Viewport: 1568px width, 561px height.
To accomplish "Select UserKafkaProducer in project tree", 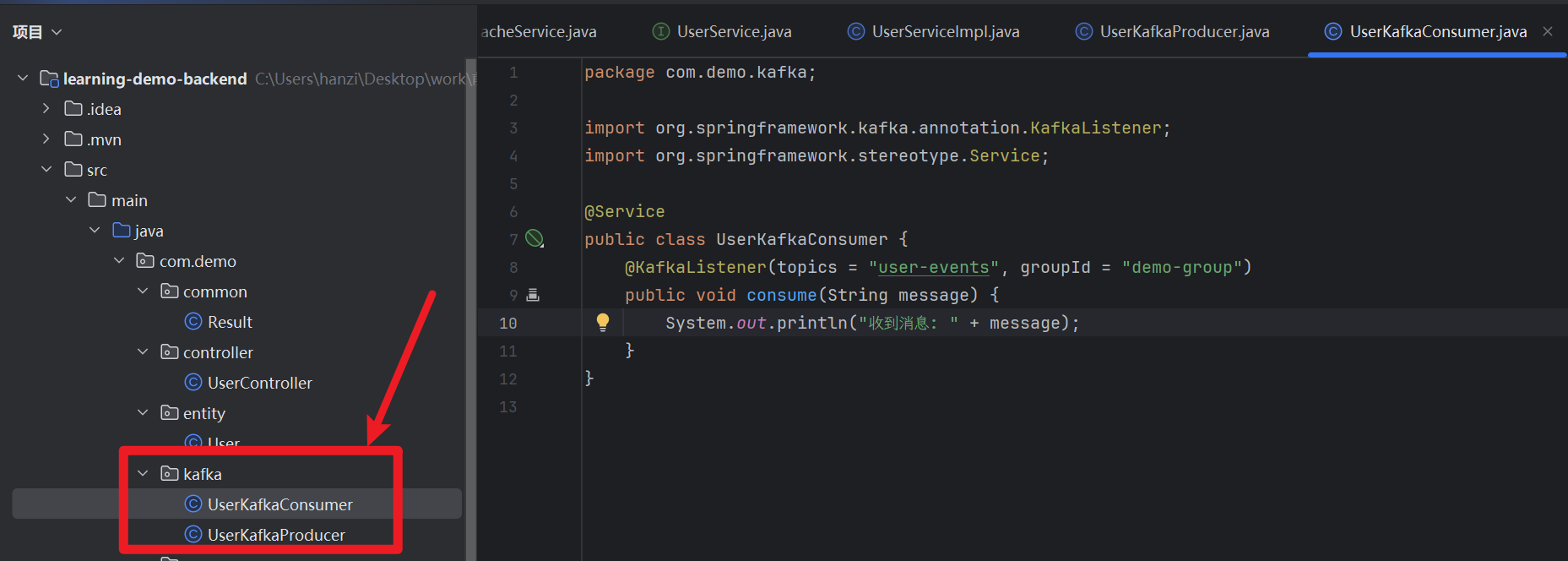I will coord(276,535).
